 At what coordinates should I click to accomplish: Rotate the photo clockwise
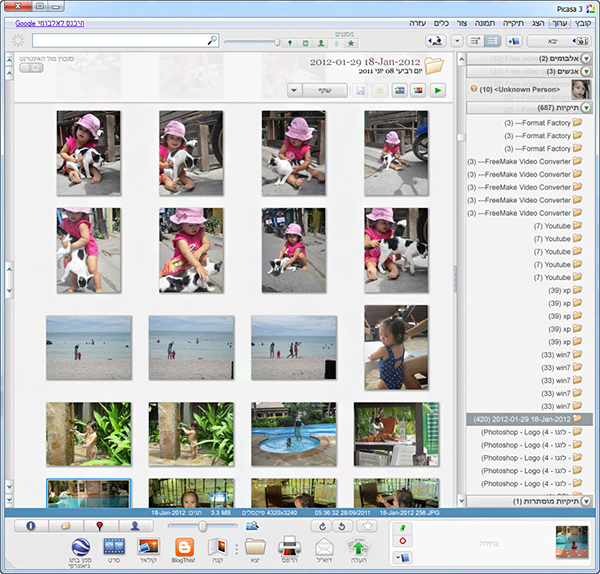322,527
